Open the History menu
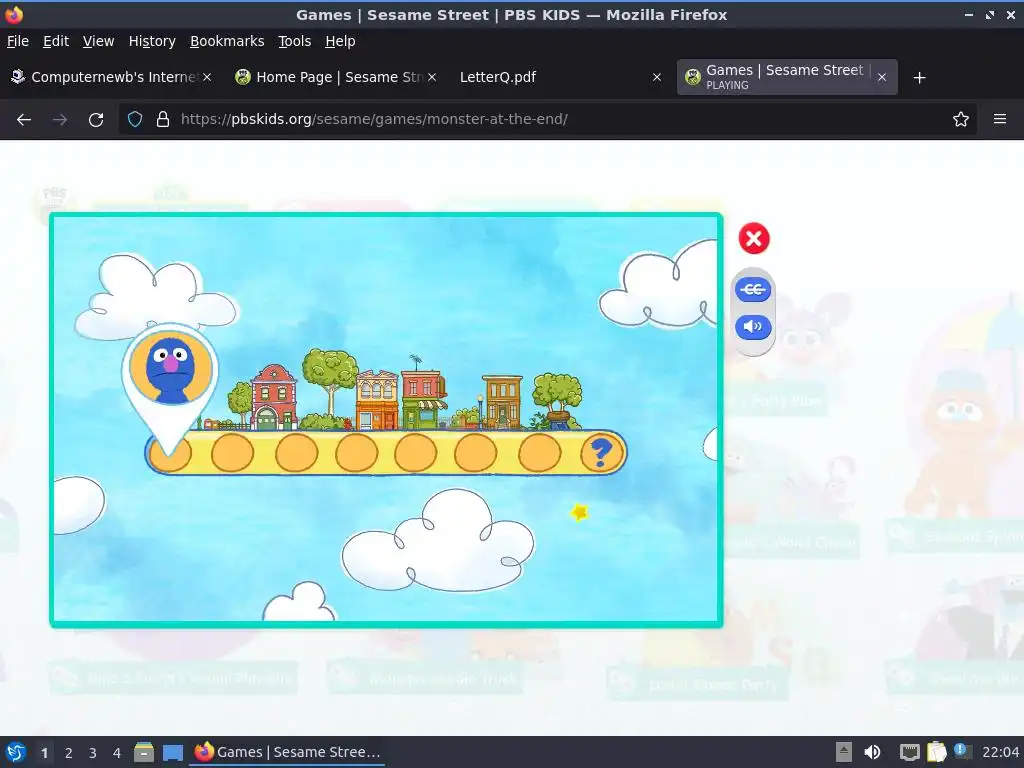 152,41
